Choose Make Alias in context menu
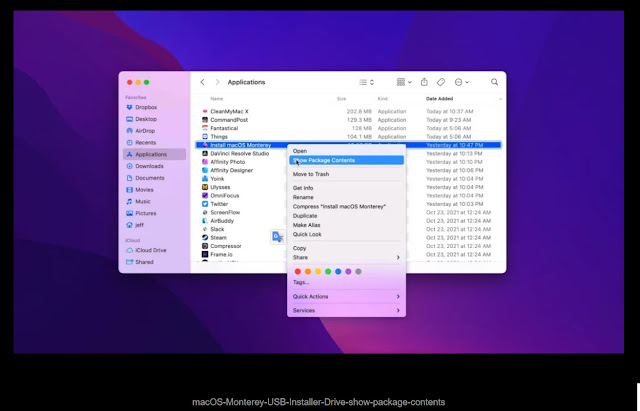Image resolution: width=640 pixels, height=411 pixels. pos(346,225)
